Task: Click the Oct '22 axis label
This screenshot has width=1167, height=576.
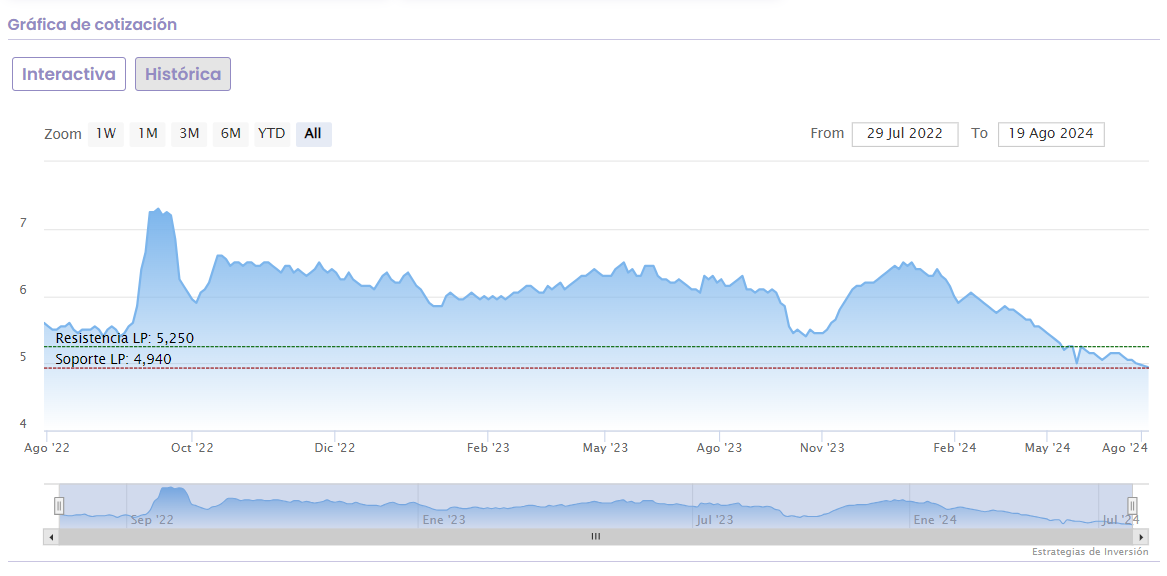Action: coord(192,448)
